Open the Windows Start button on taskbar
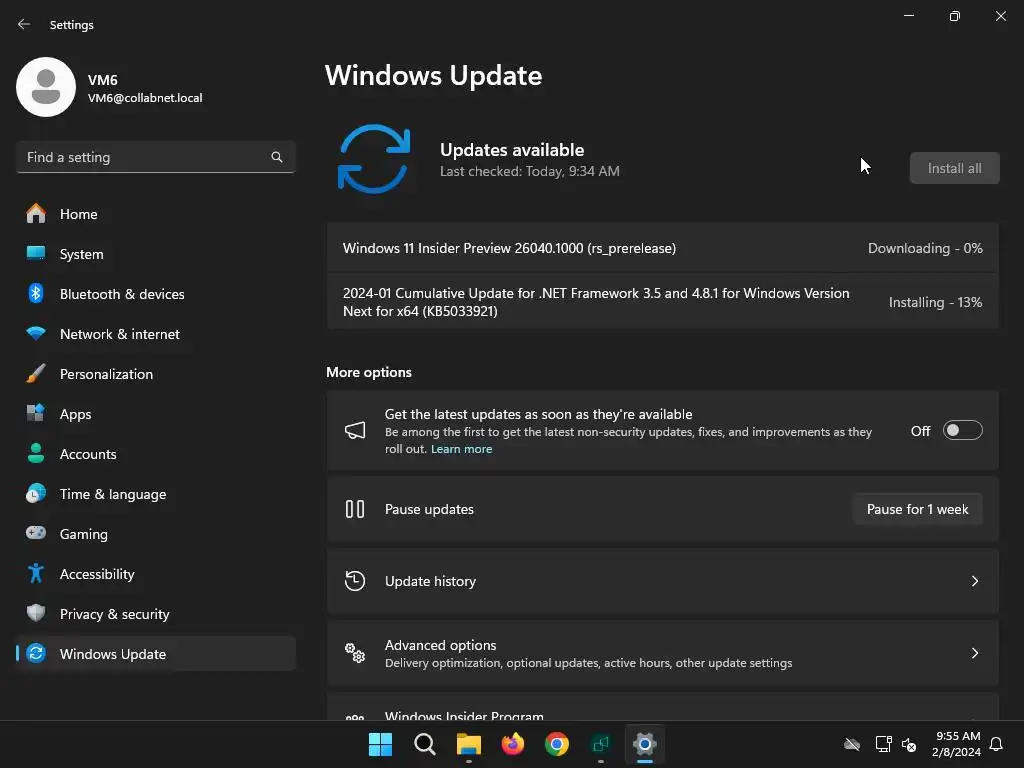 click(x=380, y=744)
